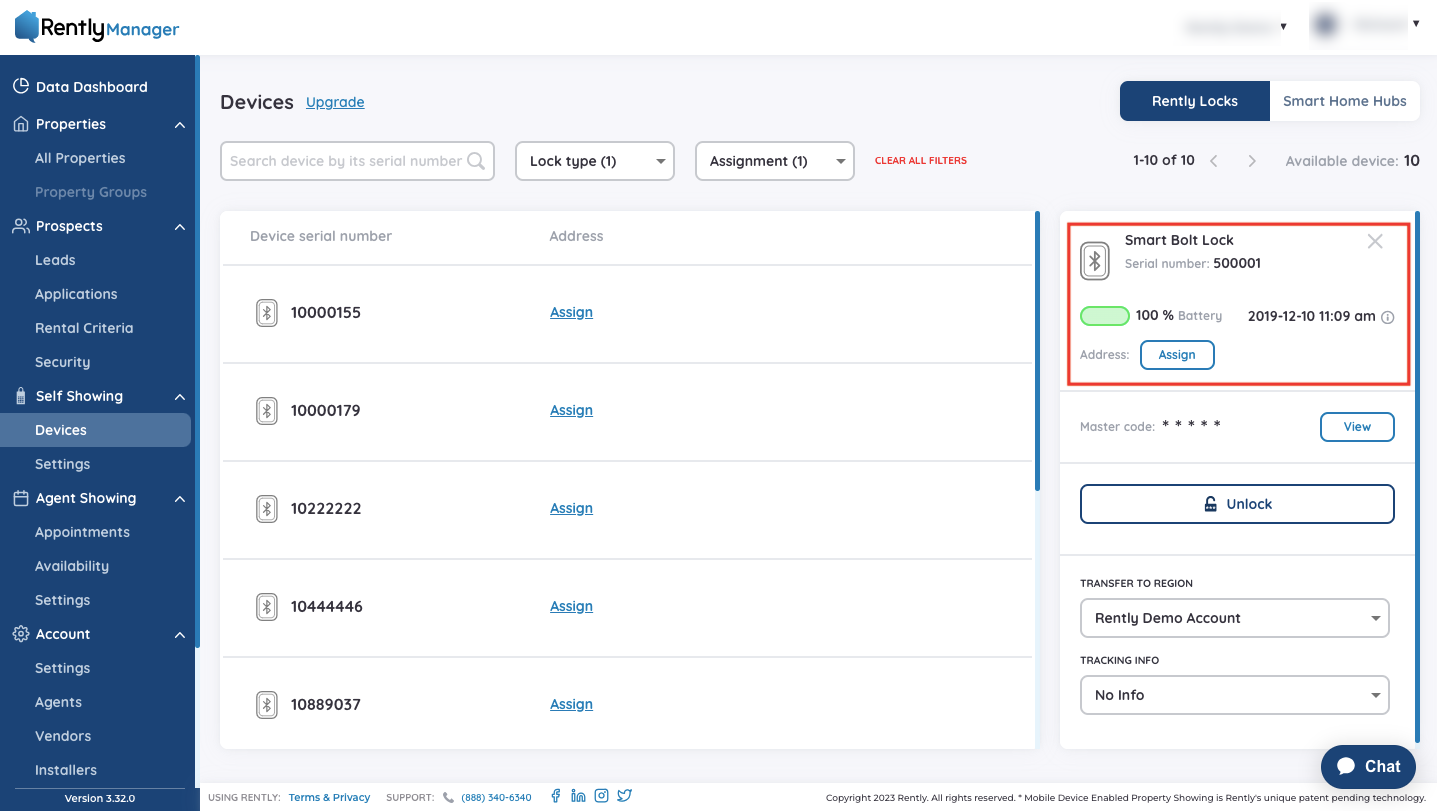Open Leads in sidebar
Image resolution: width=1437 pixels, height=811 pixels.
tap(55, 260)
